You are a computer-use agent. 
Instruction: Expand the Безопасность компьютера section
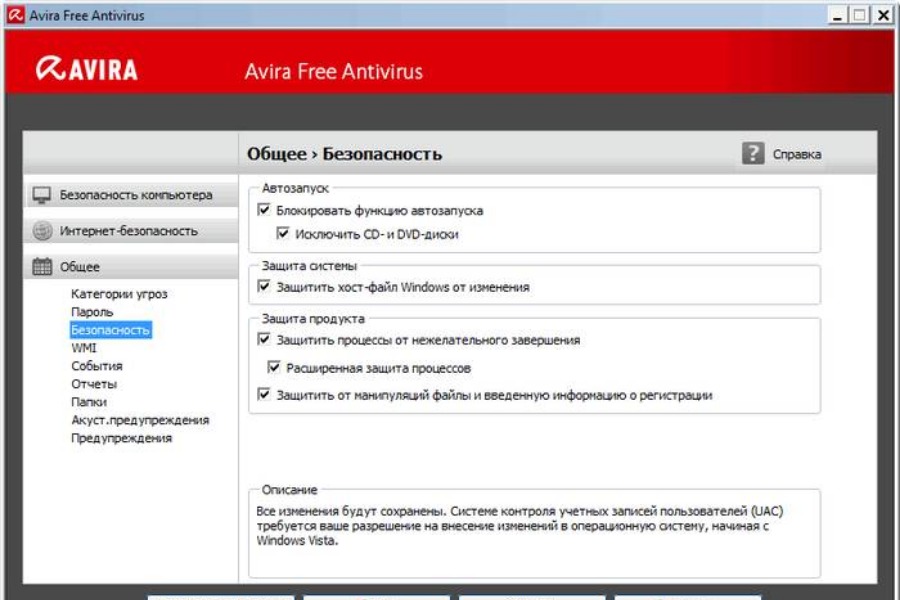tap(131, 195)
